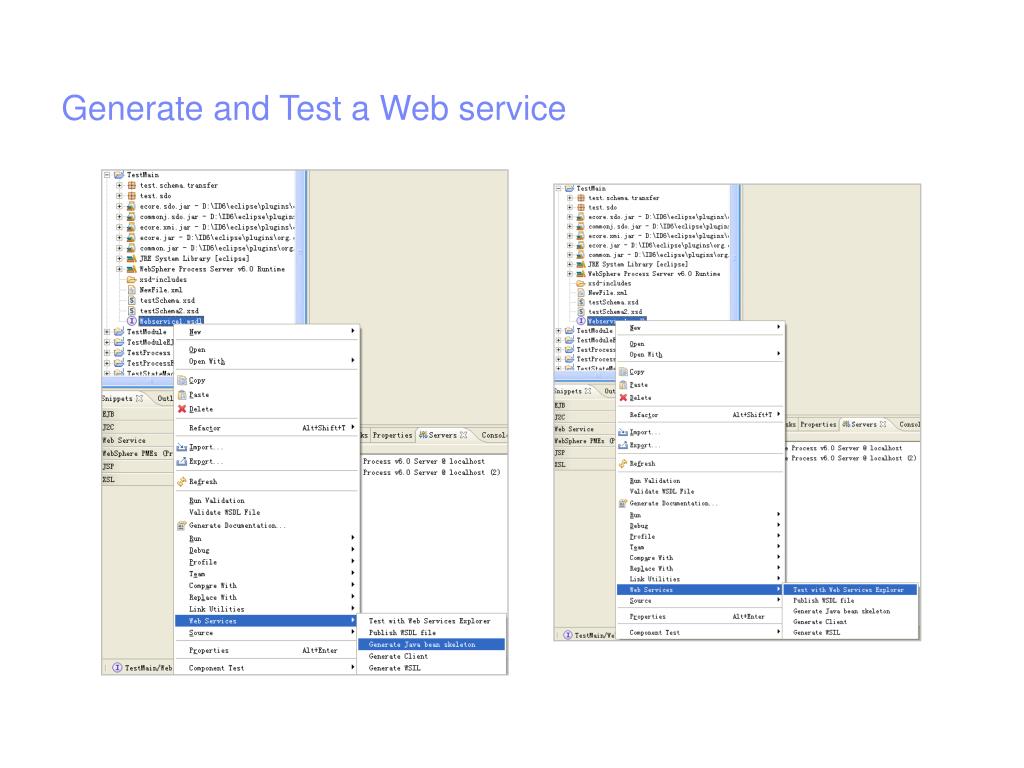Click tree panel vertical scrollbar in right screenshot

(x=735, y=252)
